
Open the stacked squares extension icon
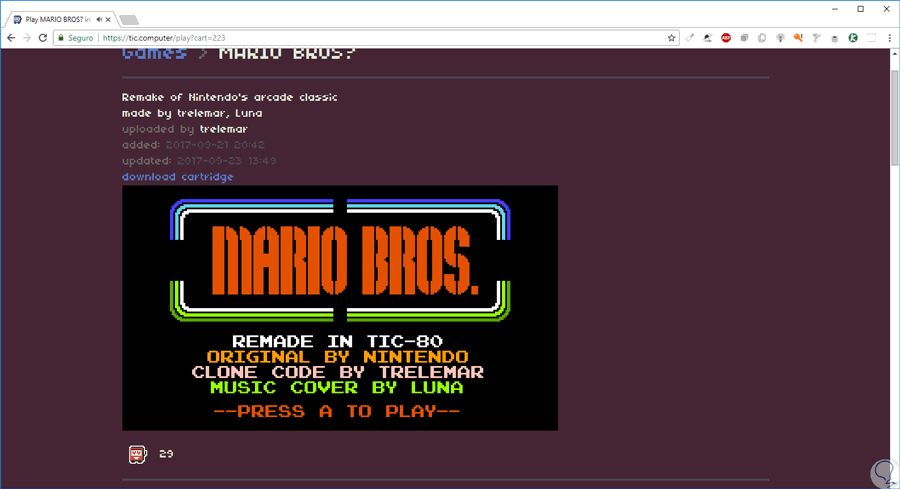click(744, 38)
